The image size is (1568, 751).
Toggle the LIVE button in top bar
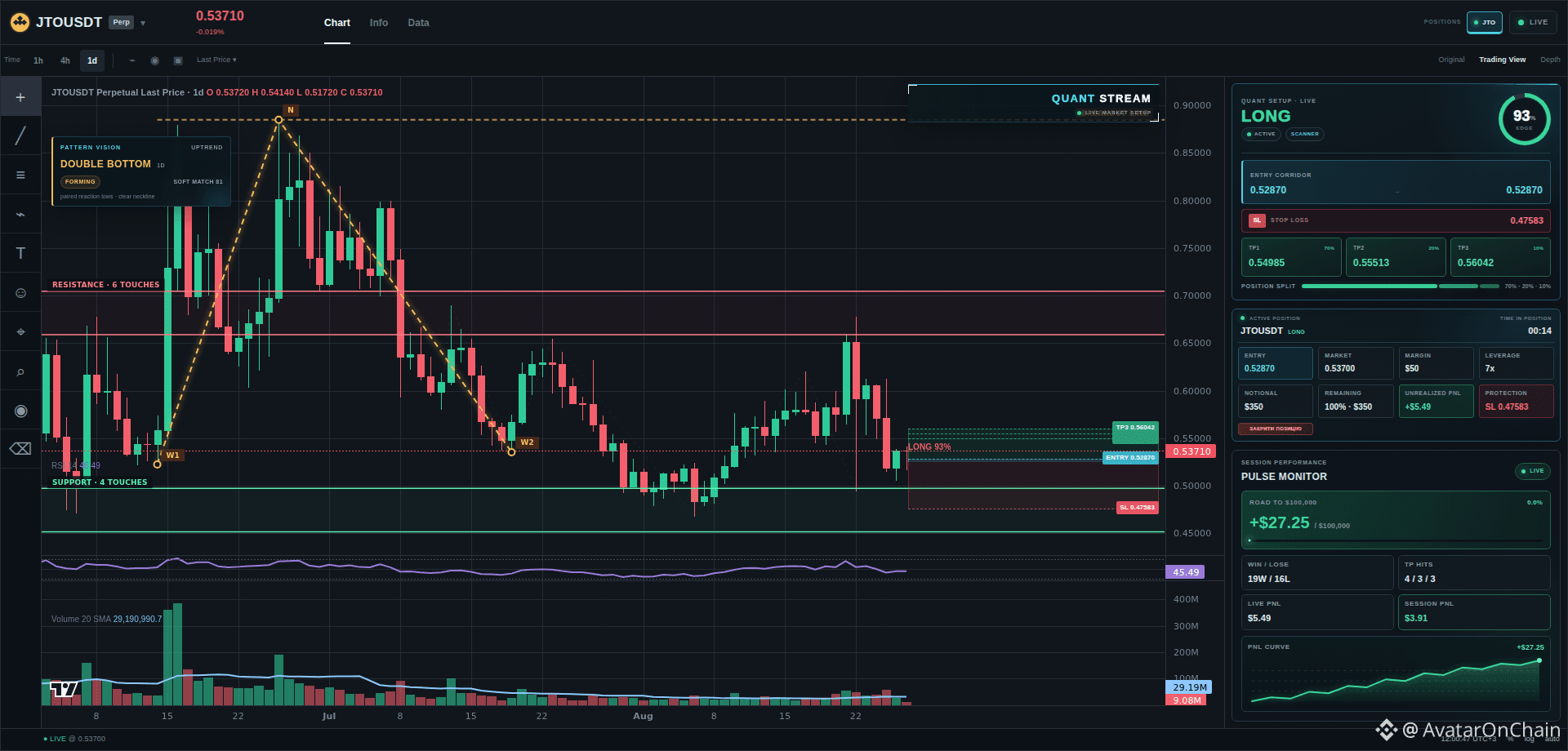(x=1533, y=22)
